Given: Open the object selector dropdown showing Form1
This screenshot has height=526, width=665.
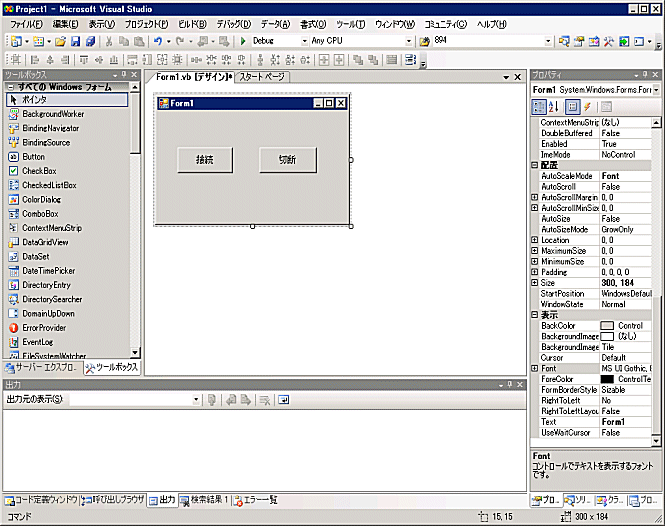Looking at the screenshot, I should pos(656,90).
